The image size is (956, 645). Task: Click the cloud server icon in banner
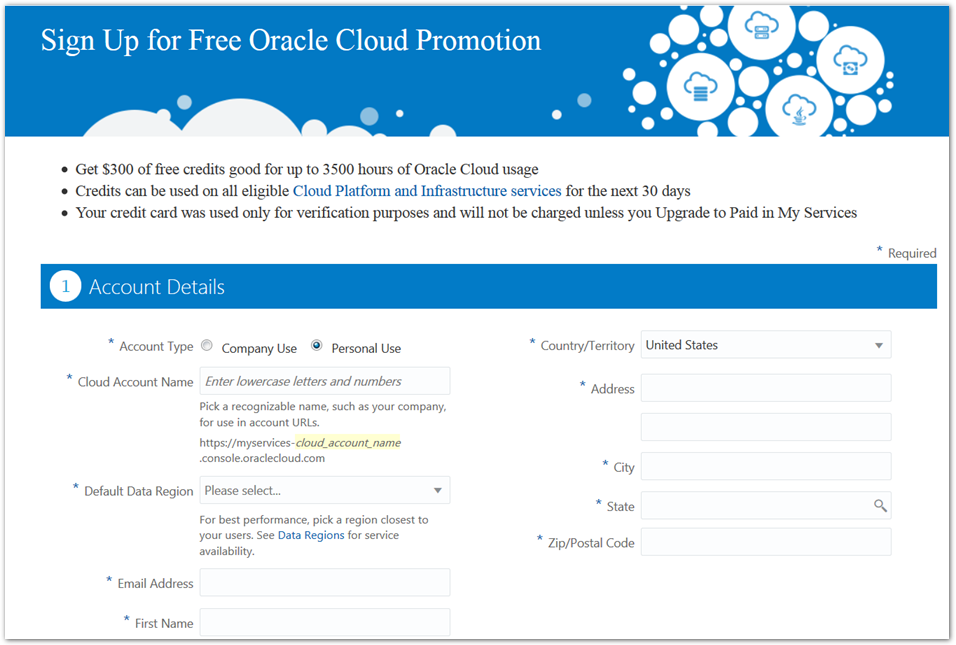click(761, 24)
